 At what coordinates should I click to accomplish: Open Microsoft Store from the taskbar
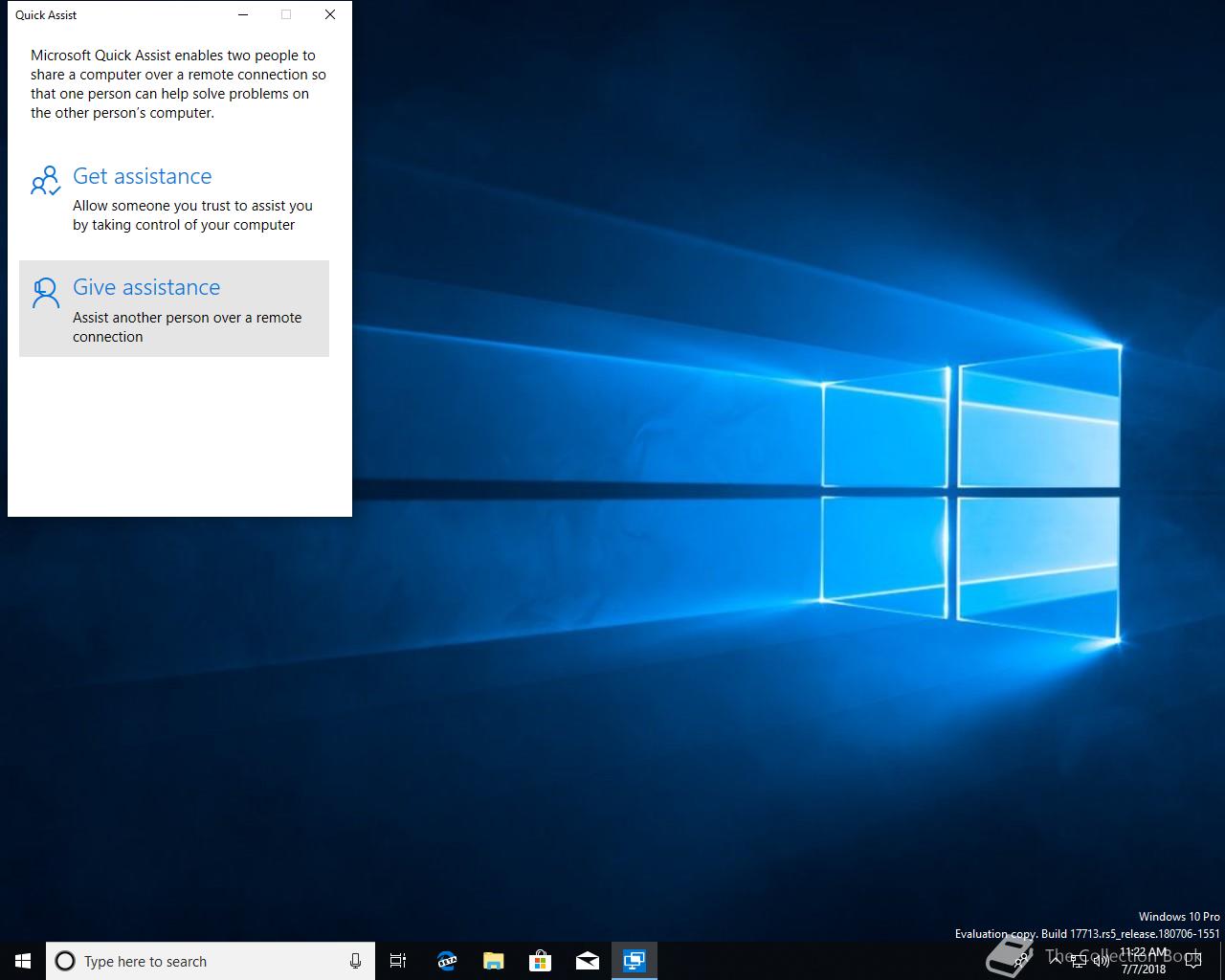pos(540,961)
